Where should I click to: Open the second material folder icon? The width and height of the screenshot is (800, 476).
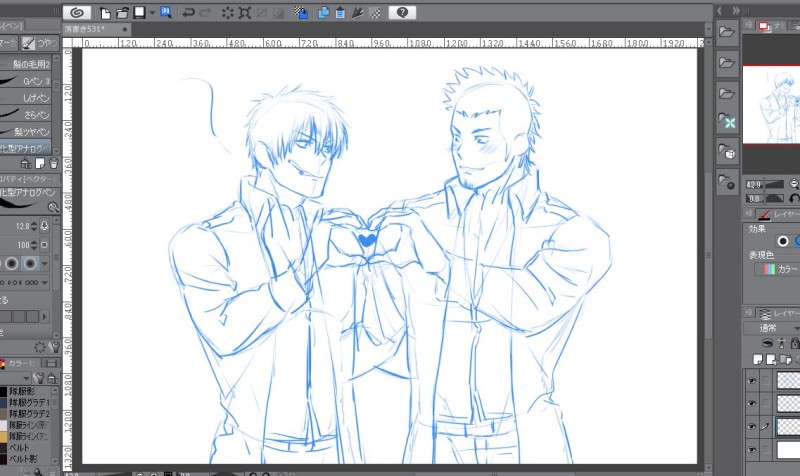pos(727,63)
